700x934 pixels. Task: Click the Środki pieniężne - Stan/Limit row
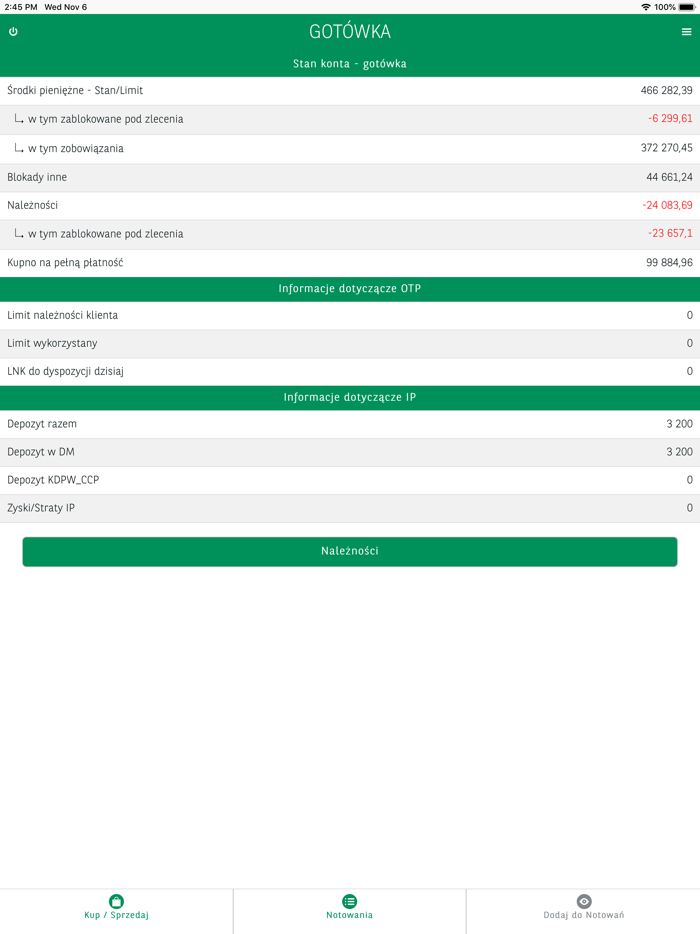(350, 90)
